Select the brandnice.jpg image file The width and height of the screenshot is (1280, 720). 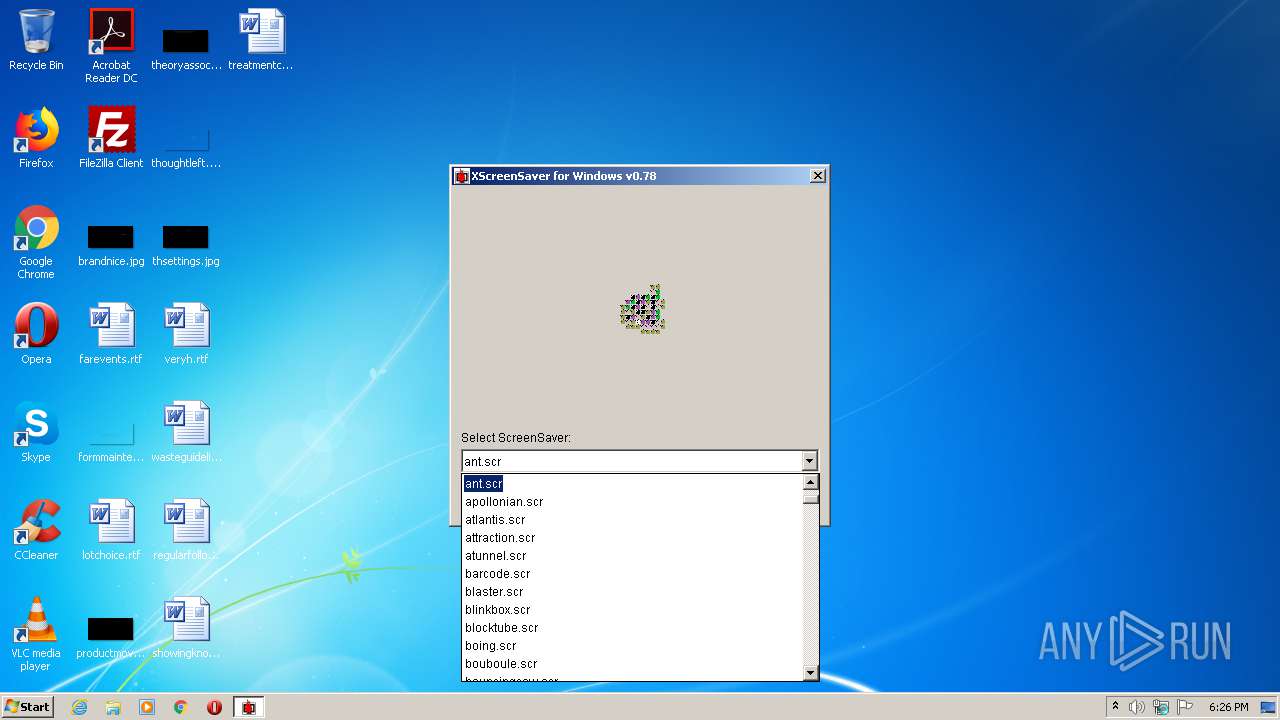pos(111,244)
